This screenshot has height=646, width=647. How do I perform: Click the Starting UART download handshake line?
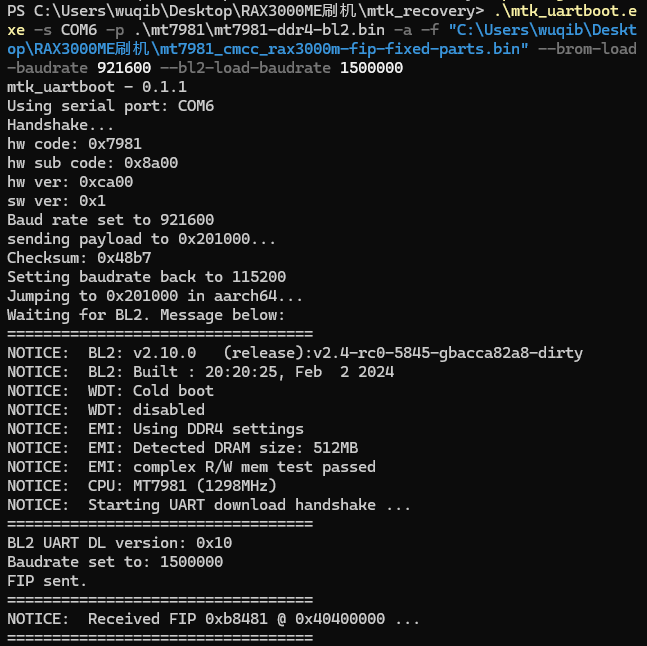click(209, 505)
